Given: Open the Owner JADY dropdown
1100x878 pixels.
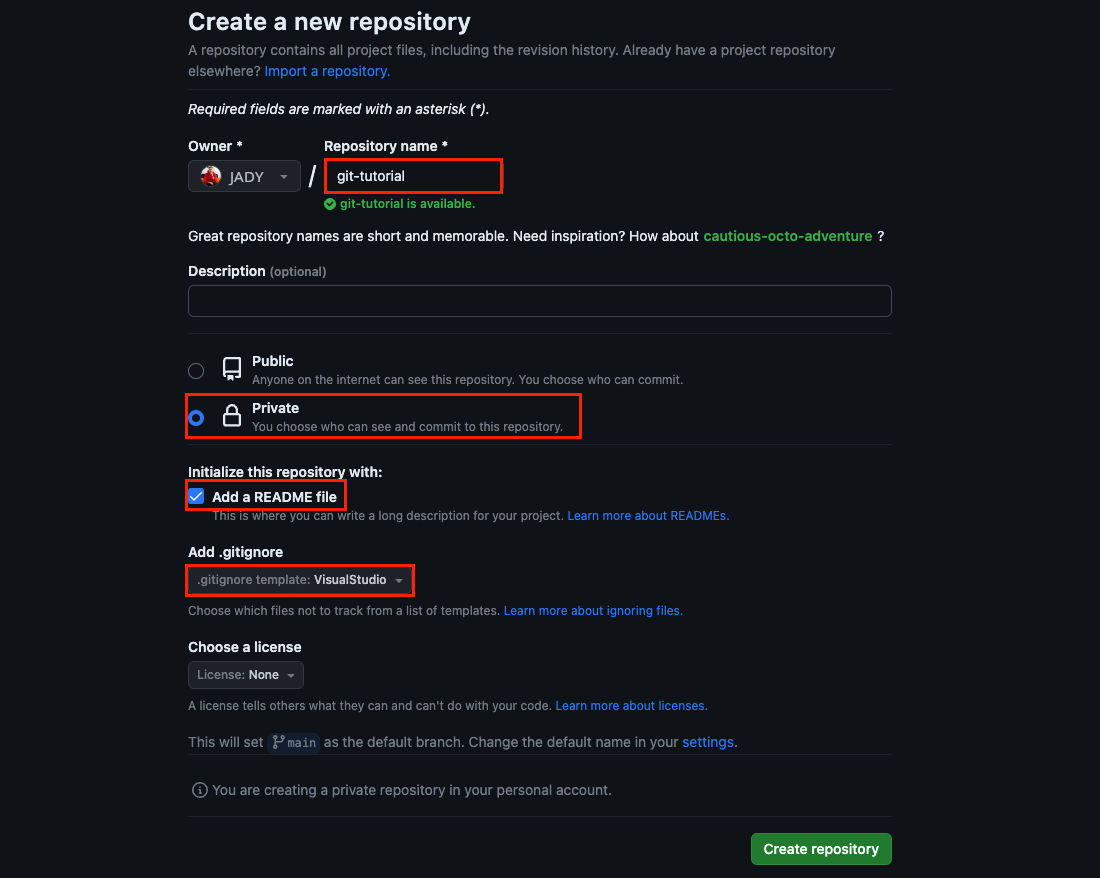Looking at the screenshot, I should [x=245, y=177].
